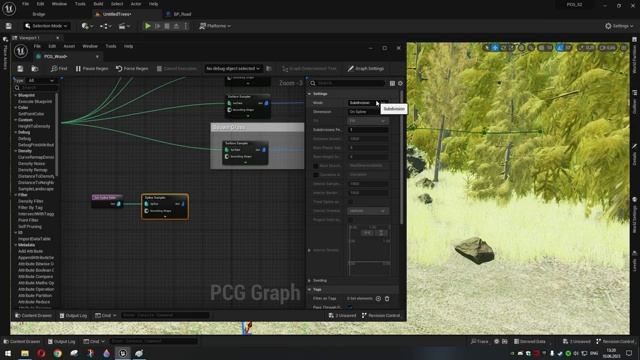Open the notification center in system tray
The image size is (640, 360).
coord(629,353)
